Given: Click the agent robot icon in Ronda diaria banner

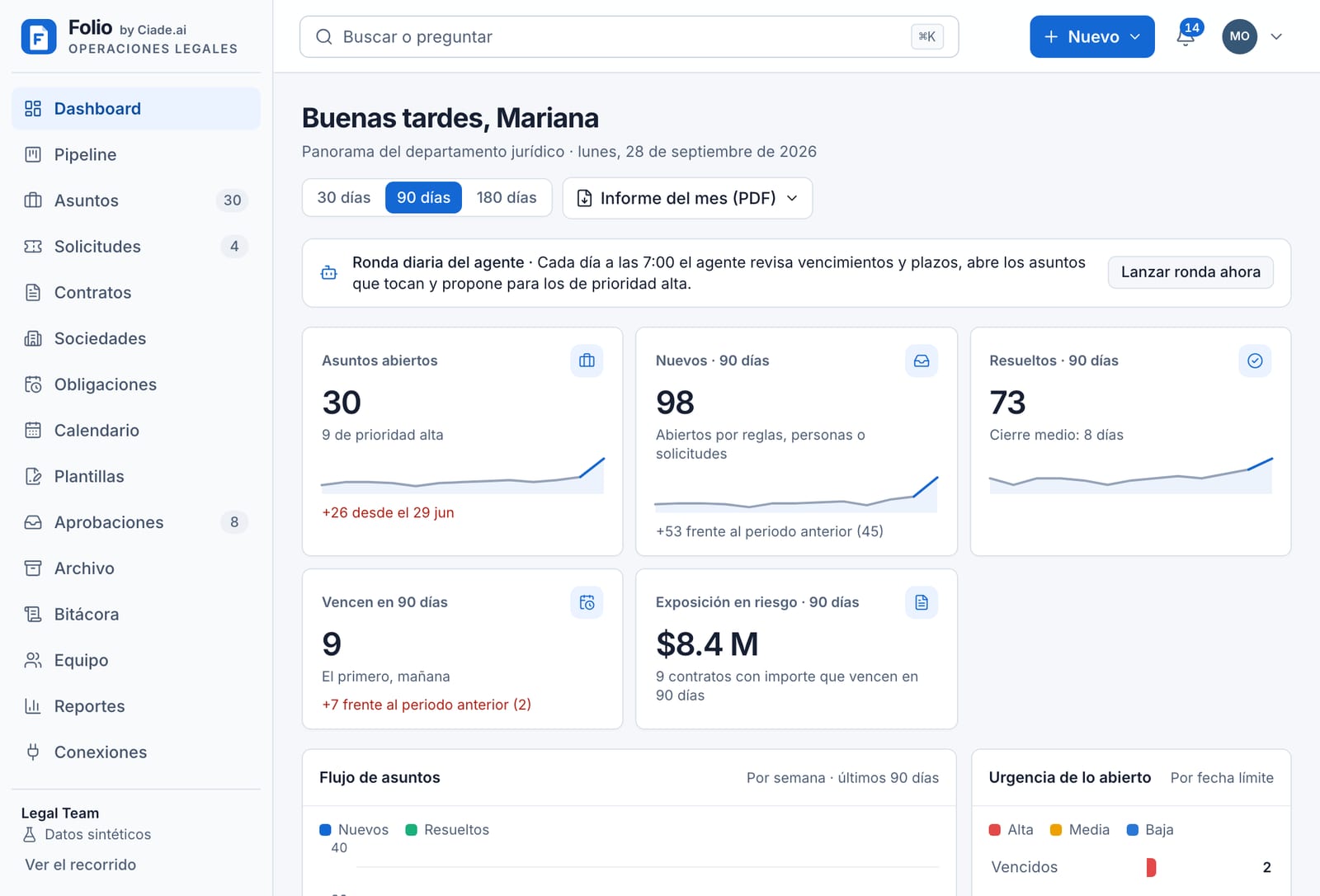Looking at the screenshot, I should (x=329, y=272).
